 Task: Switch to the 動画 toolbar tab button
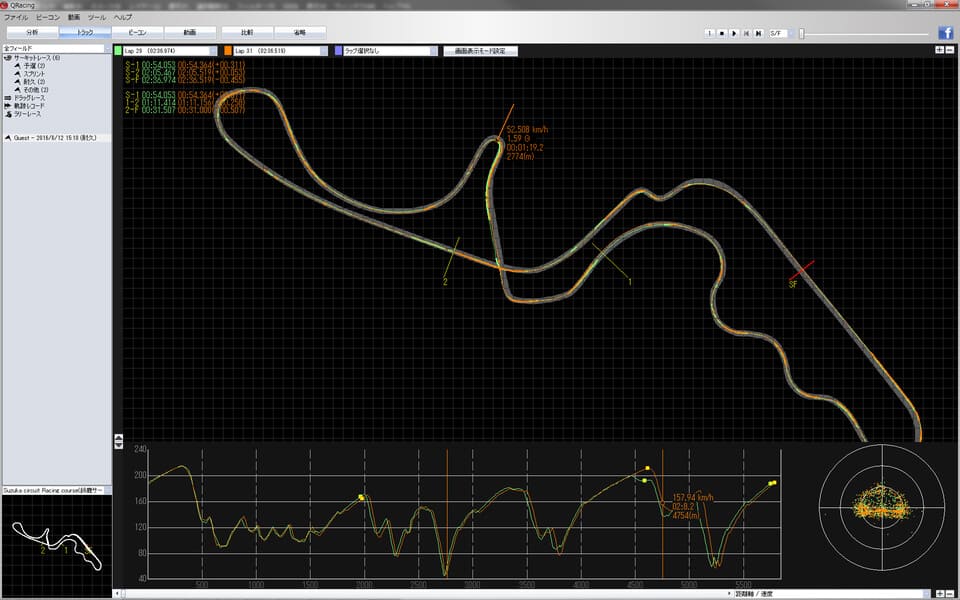[x=190, y=32]
